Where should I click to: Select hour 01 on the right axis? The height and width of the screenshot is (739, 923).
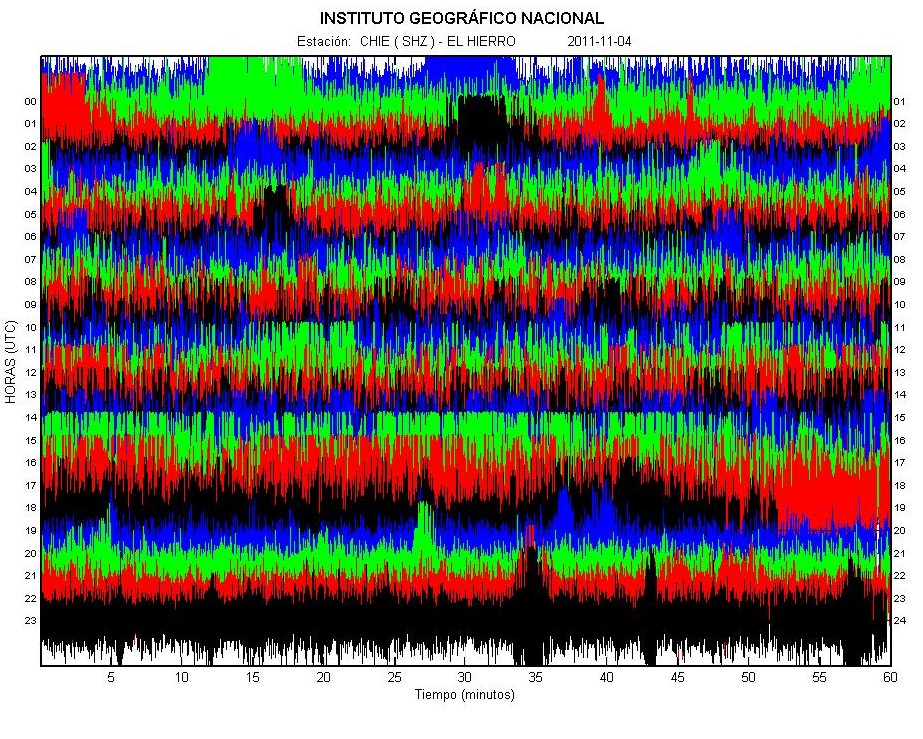tap(900, 102)
